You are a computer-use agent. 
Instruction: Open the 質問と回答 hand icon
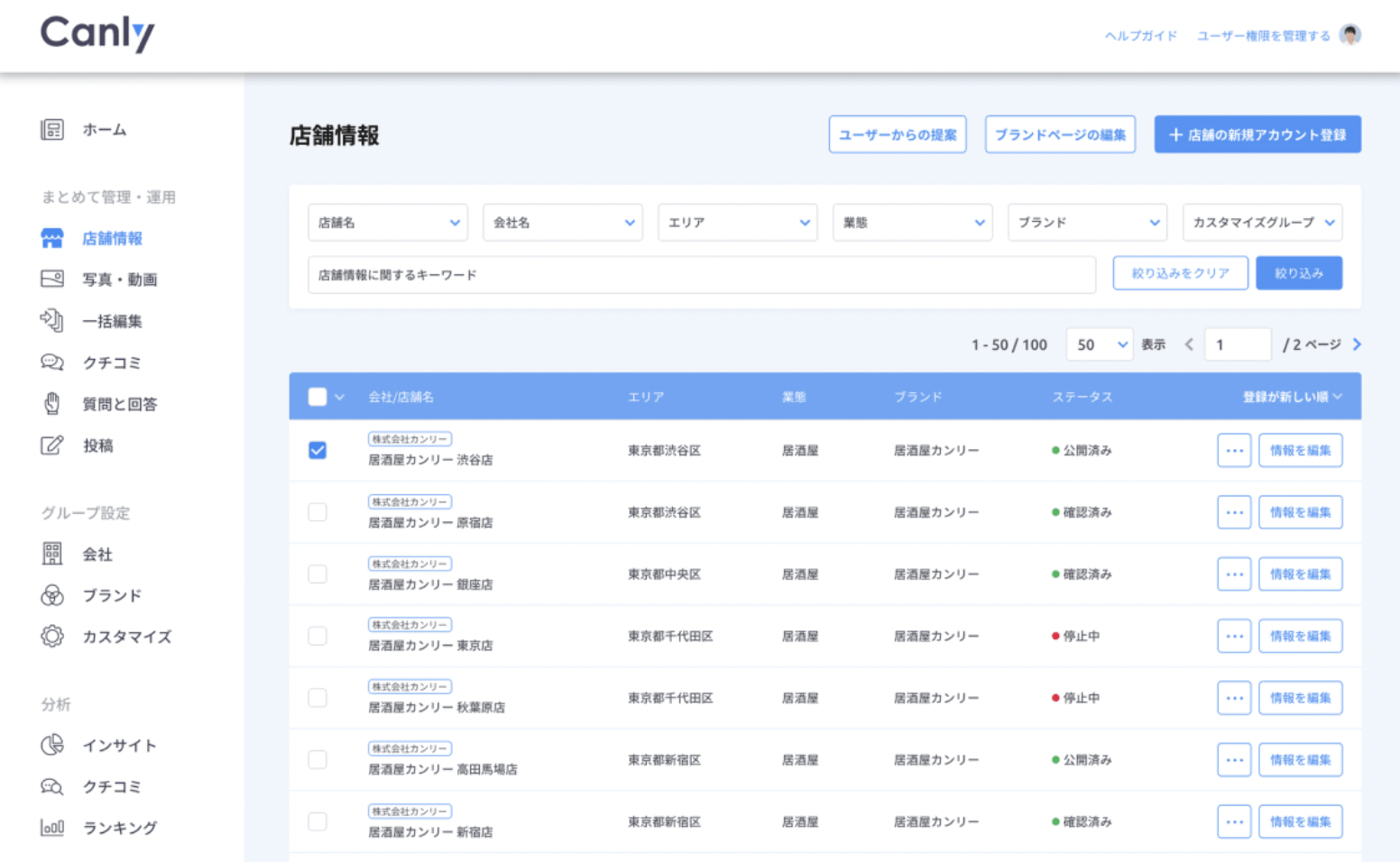pos(52,404)
